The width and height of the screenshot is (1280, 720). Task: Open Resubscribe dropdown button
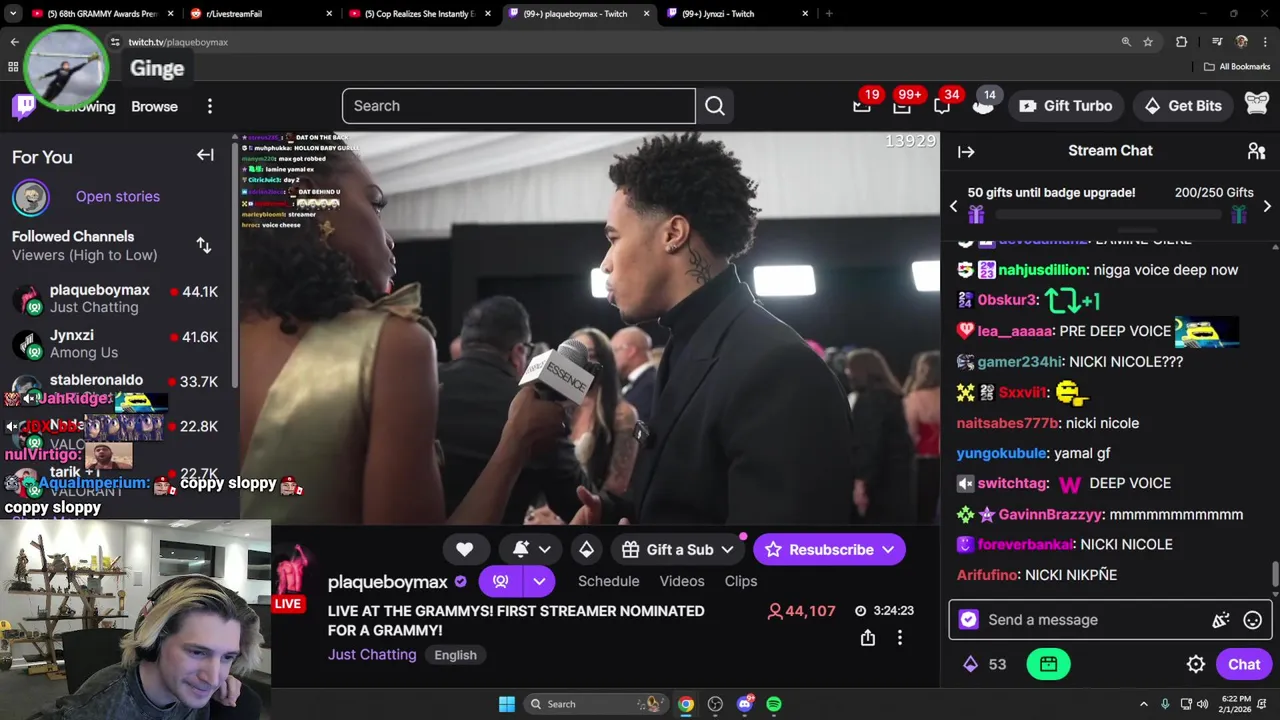[x=829, y=549]
